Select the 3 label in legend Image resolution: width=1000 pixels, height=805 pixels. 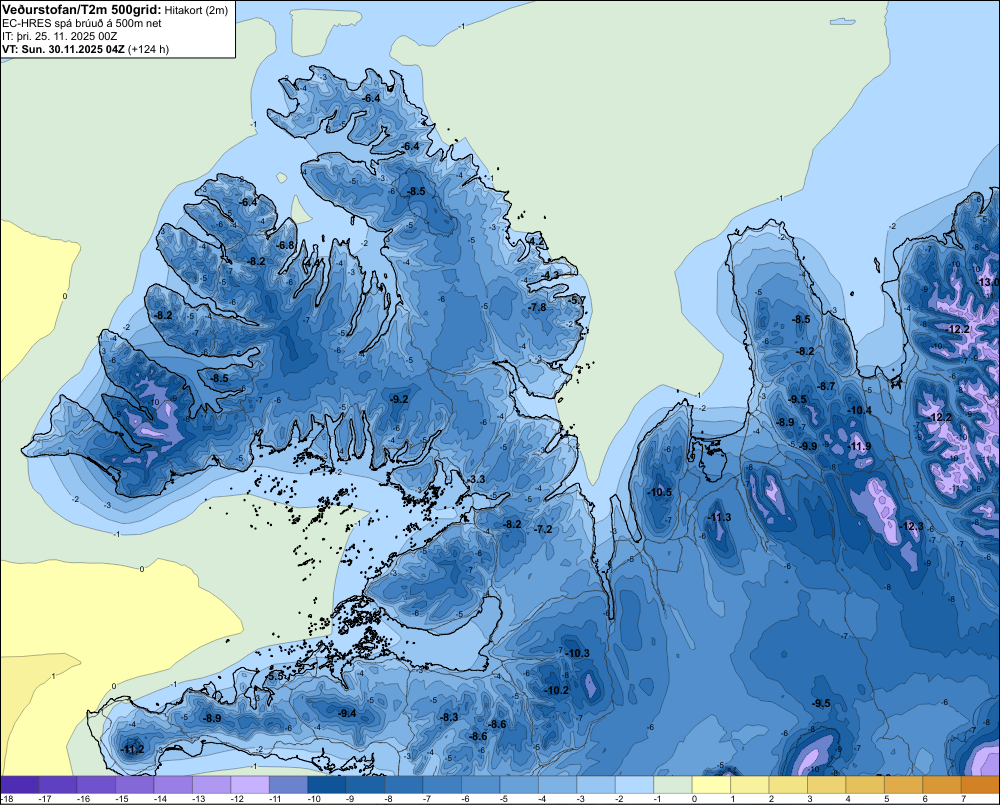(x=809, y=799)
